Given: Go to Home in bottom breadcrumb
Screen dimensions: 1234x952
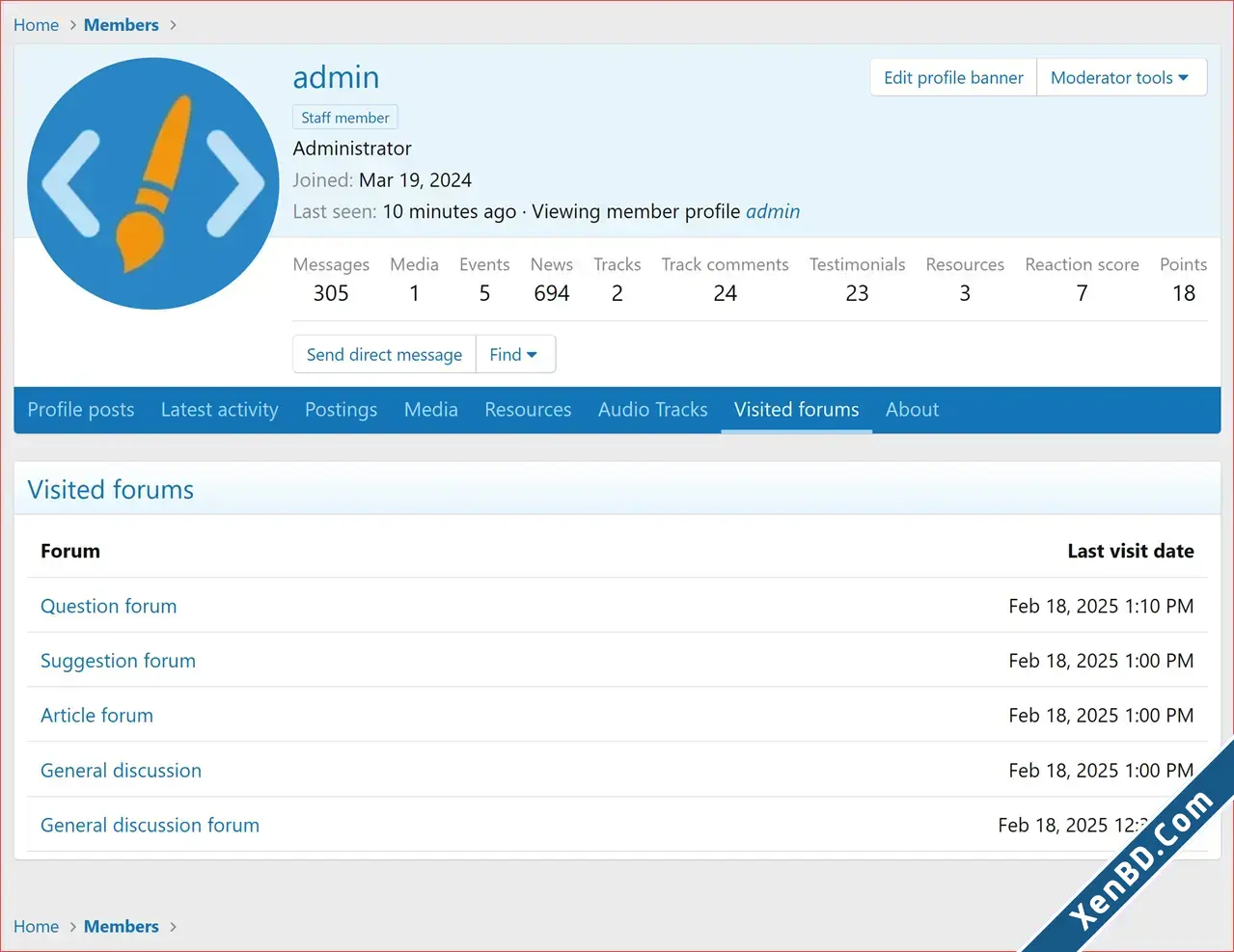Looking at the screenshot, I should [x=37, y=927].
